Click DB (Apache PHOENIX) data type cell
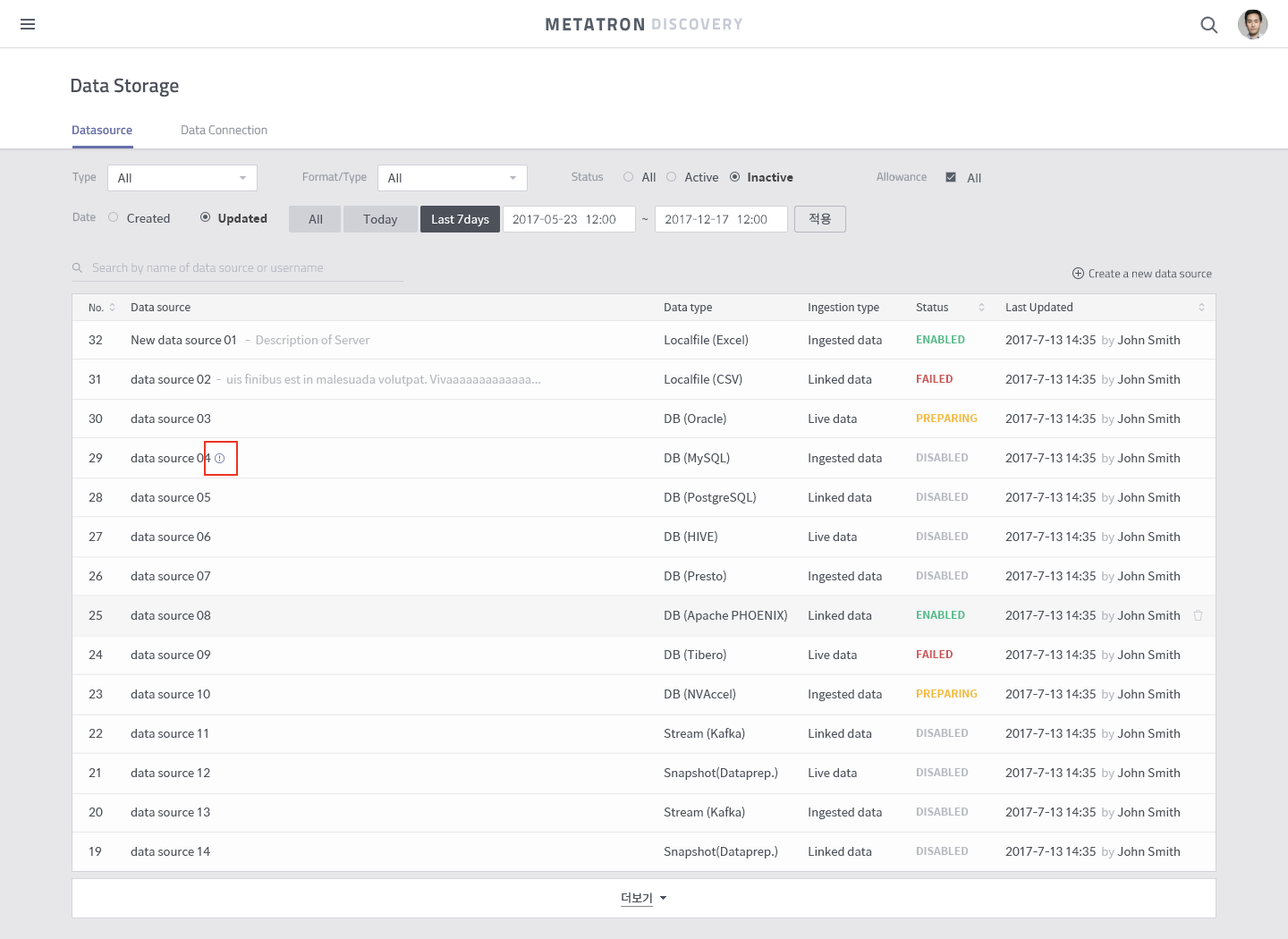The height and width of the screenshot is (939, 1288). pos(725,615)
